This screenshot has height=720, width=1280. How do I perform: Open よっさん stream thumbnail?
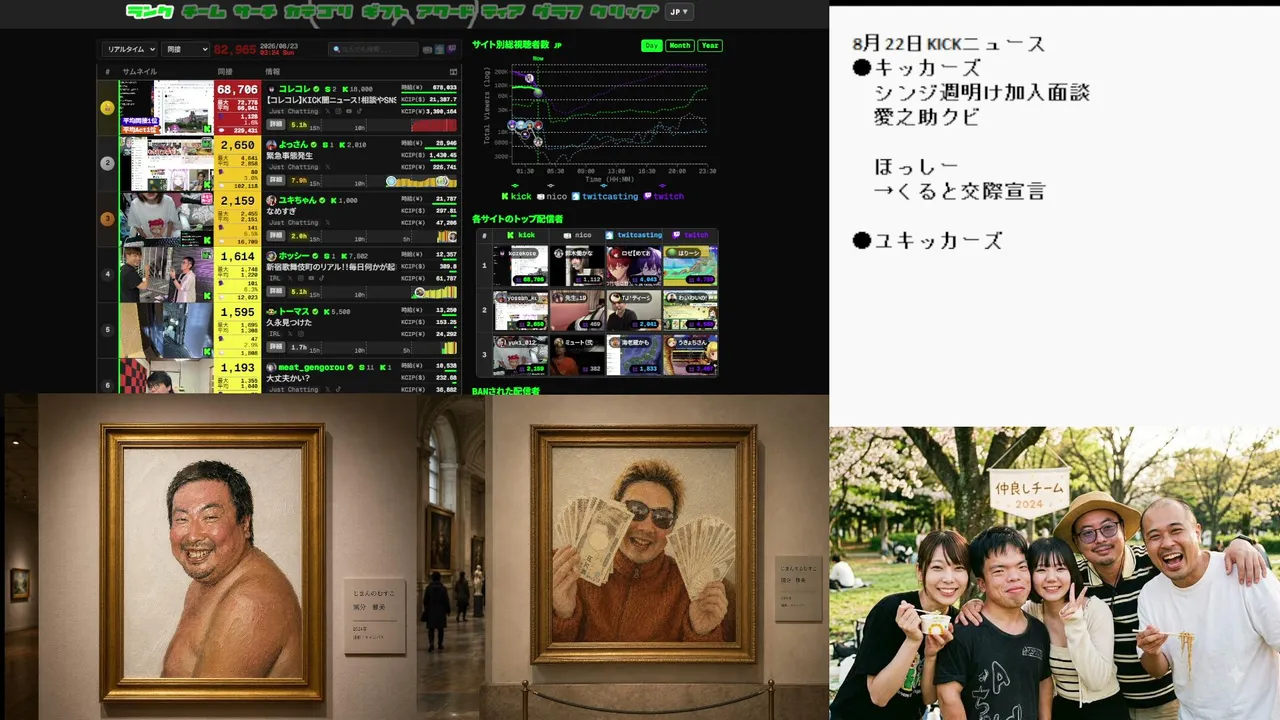tap(166, 163)
